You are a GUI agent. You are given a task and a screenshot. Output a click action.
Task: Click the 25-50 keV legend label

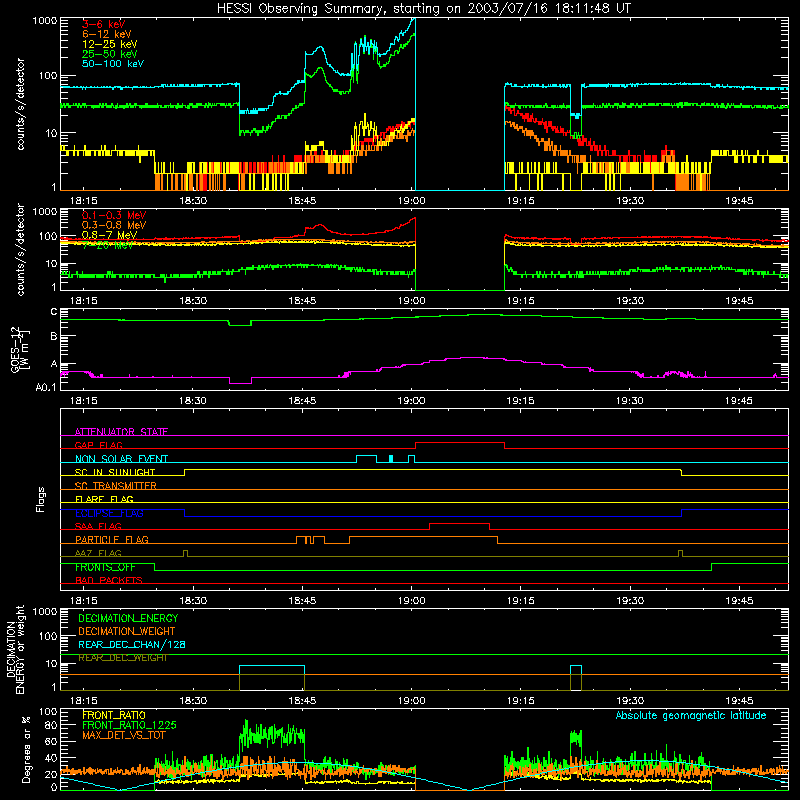point(110,54)
